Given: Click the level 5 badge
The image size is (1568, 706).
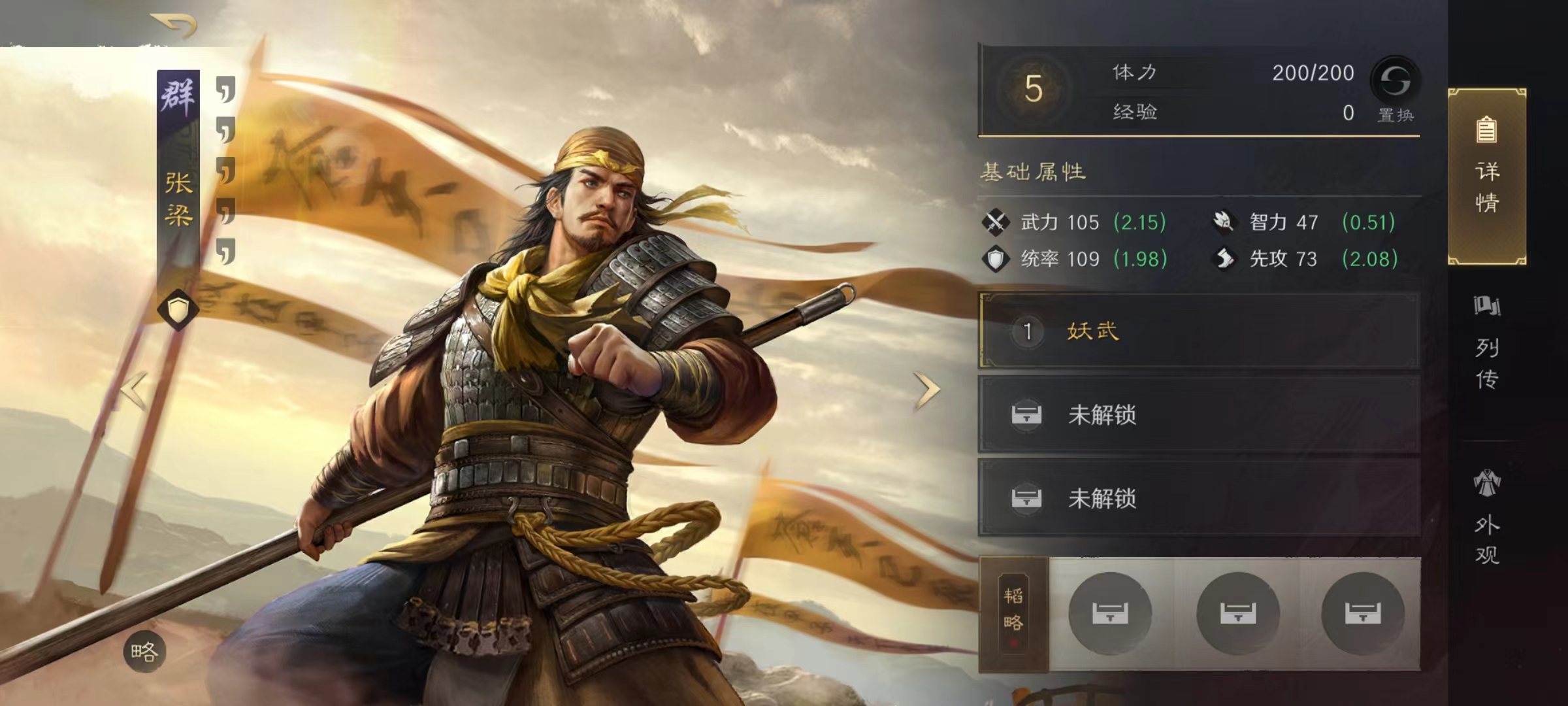Looking at the screenshot, I should coord(1033,88).
